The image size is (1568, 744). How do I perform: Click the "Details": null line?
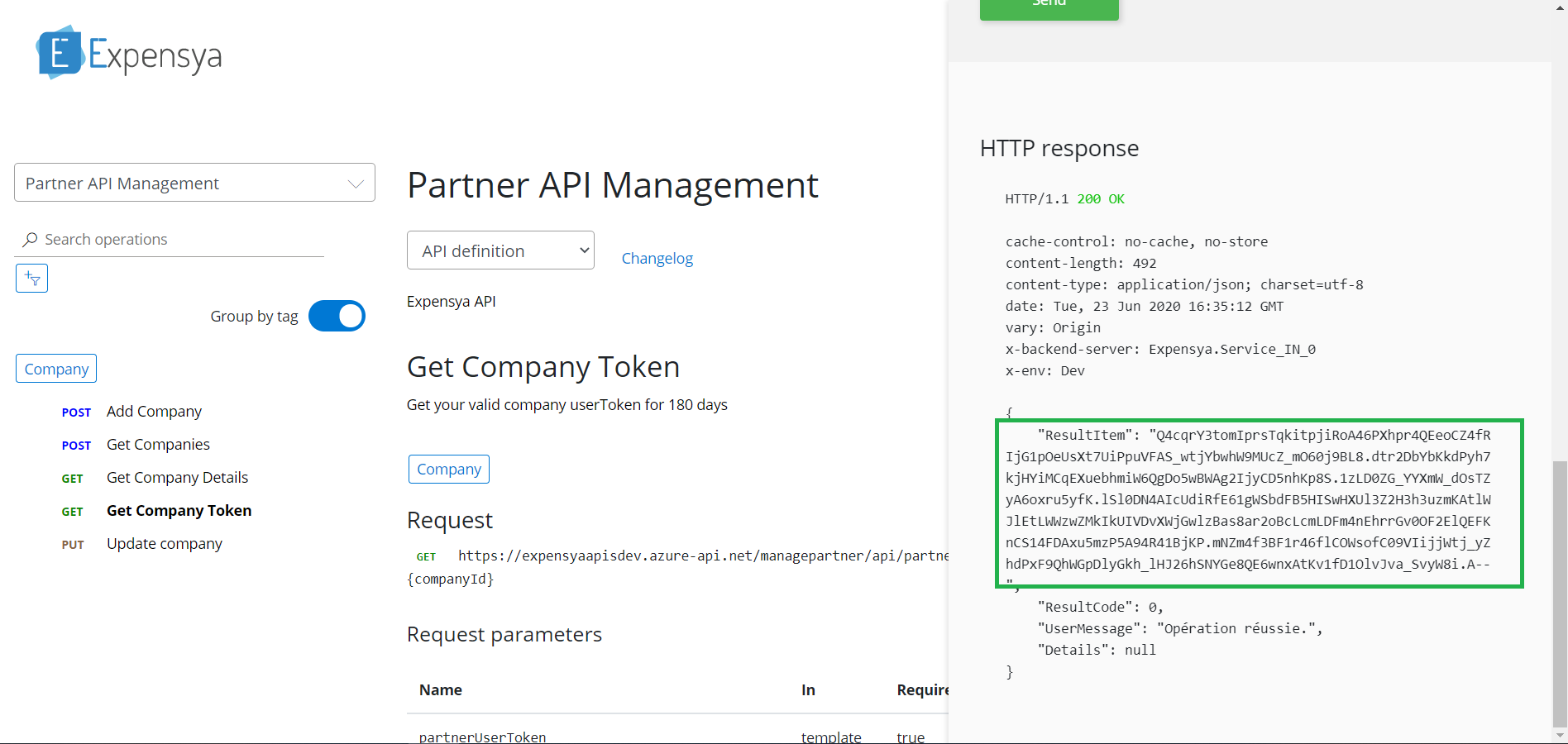pos(1097,651)
